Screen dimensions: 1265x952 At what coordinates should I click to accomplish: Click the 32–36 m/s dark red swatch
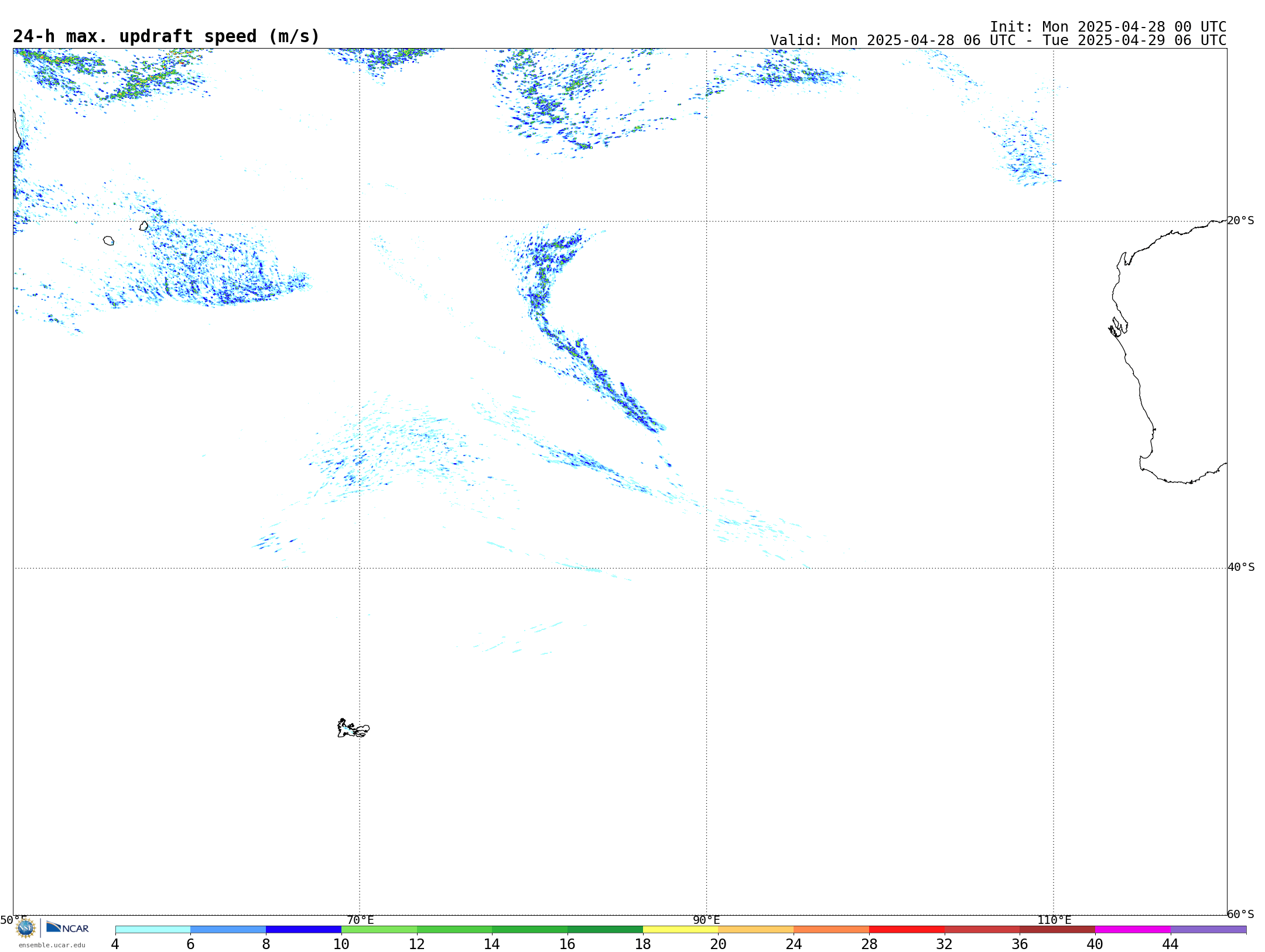[x=983, y=929]
